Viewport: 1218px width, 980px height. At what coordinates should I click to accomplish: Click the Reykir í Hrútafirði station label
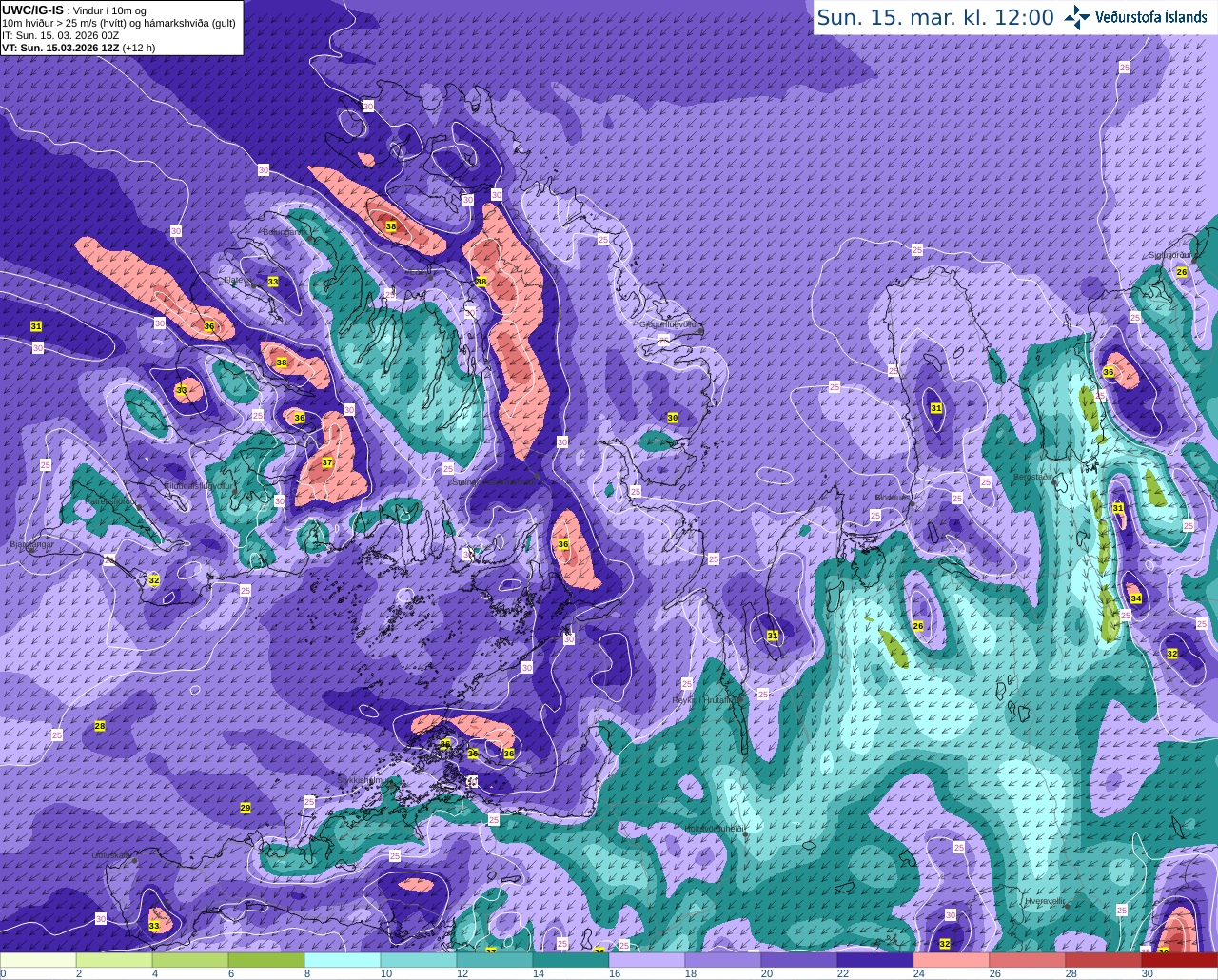pyautogui.click(x=706, y=699)
